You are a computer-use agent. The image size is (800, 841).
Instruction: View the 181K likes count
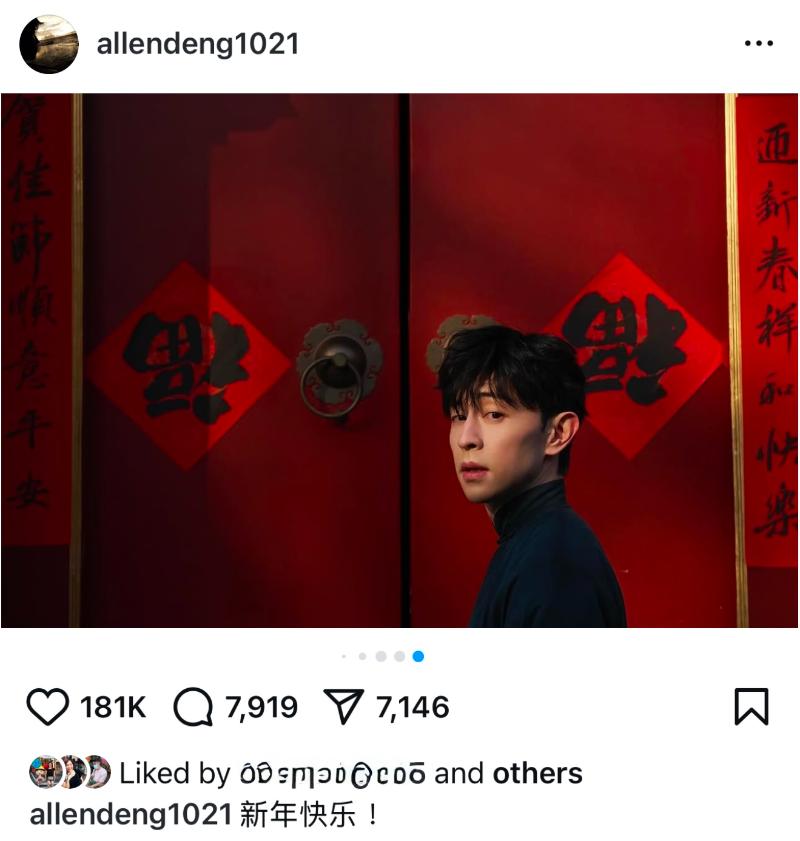113,707
